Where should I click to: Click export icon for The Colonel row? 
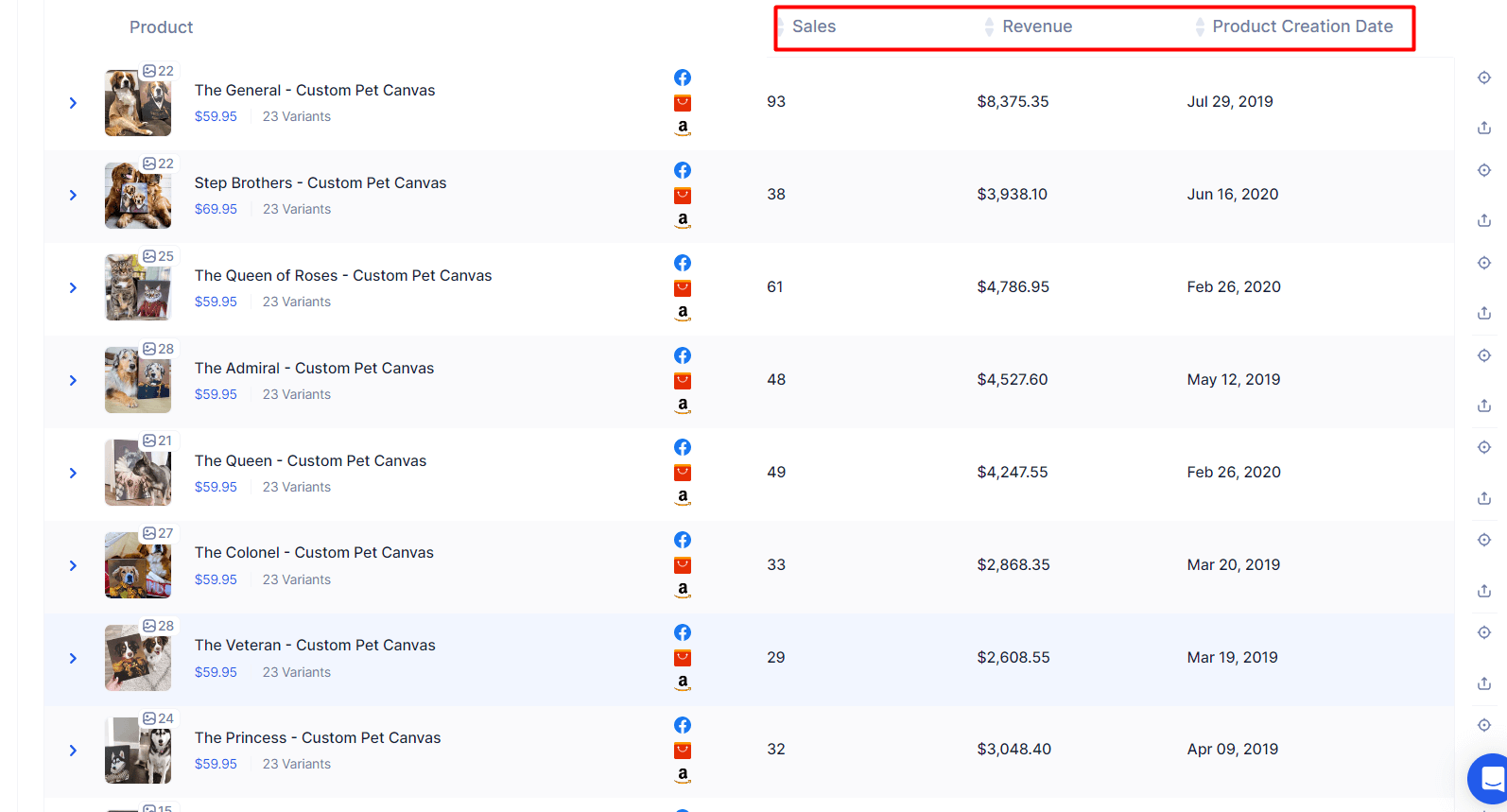[x=1484, y=591]
